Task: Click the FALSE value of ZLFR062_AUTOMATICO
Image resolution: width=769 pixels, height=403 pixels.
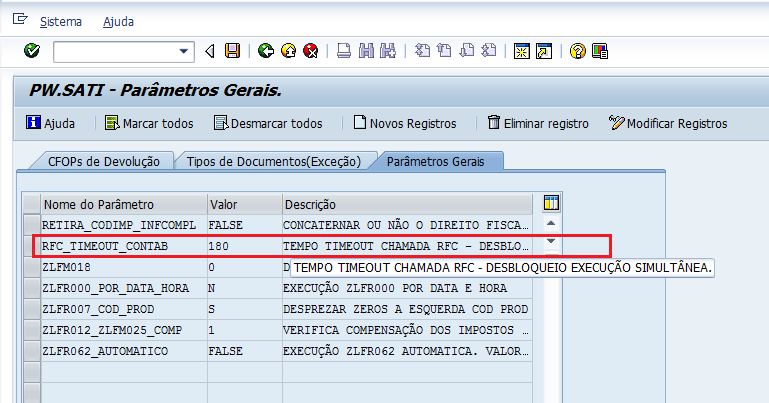Action: coord(245,351)
